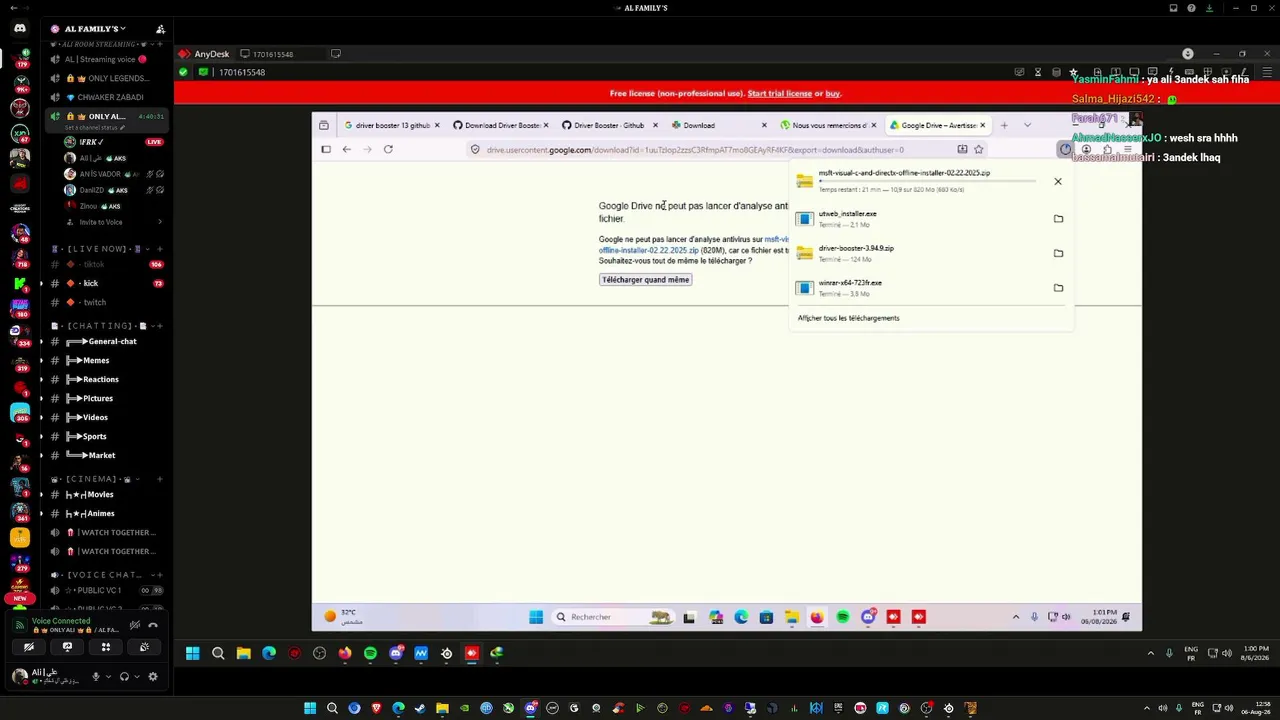
Task: Click the downloads toolbar icon in browser
Action: (1065, 149)
